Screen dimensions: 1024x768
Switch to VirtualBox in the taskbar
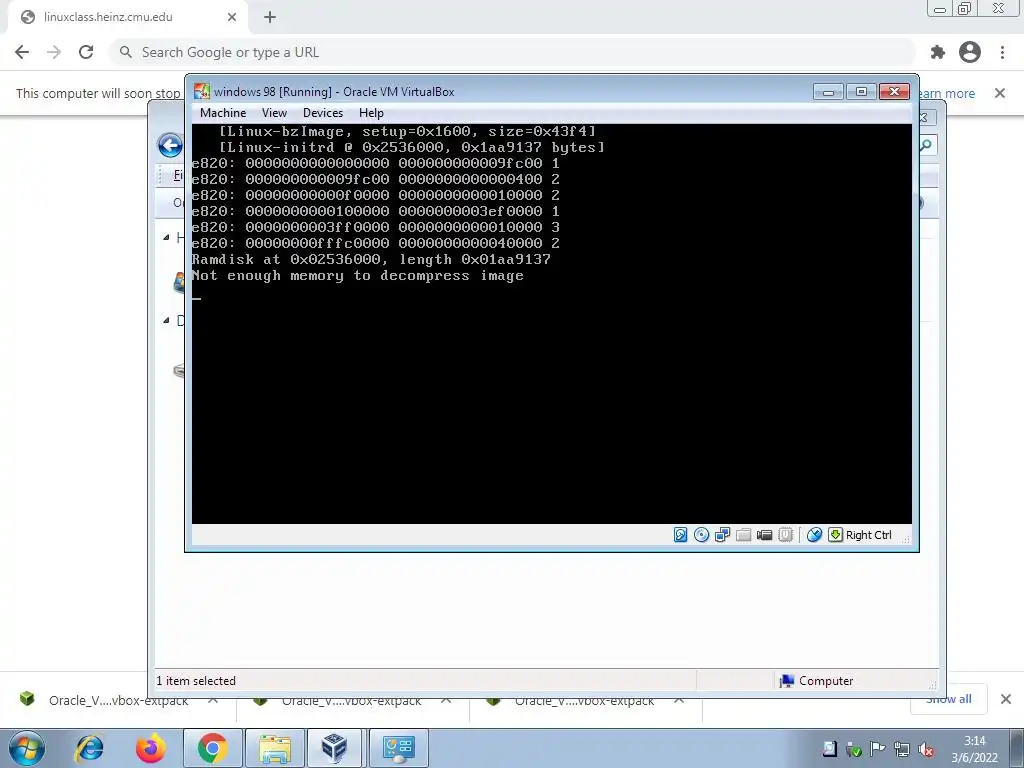click(x=334, y=748)
